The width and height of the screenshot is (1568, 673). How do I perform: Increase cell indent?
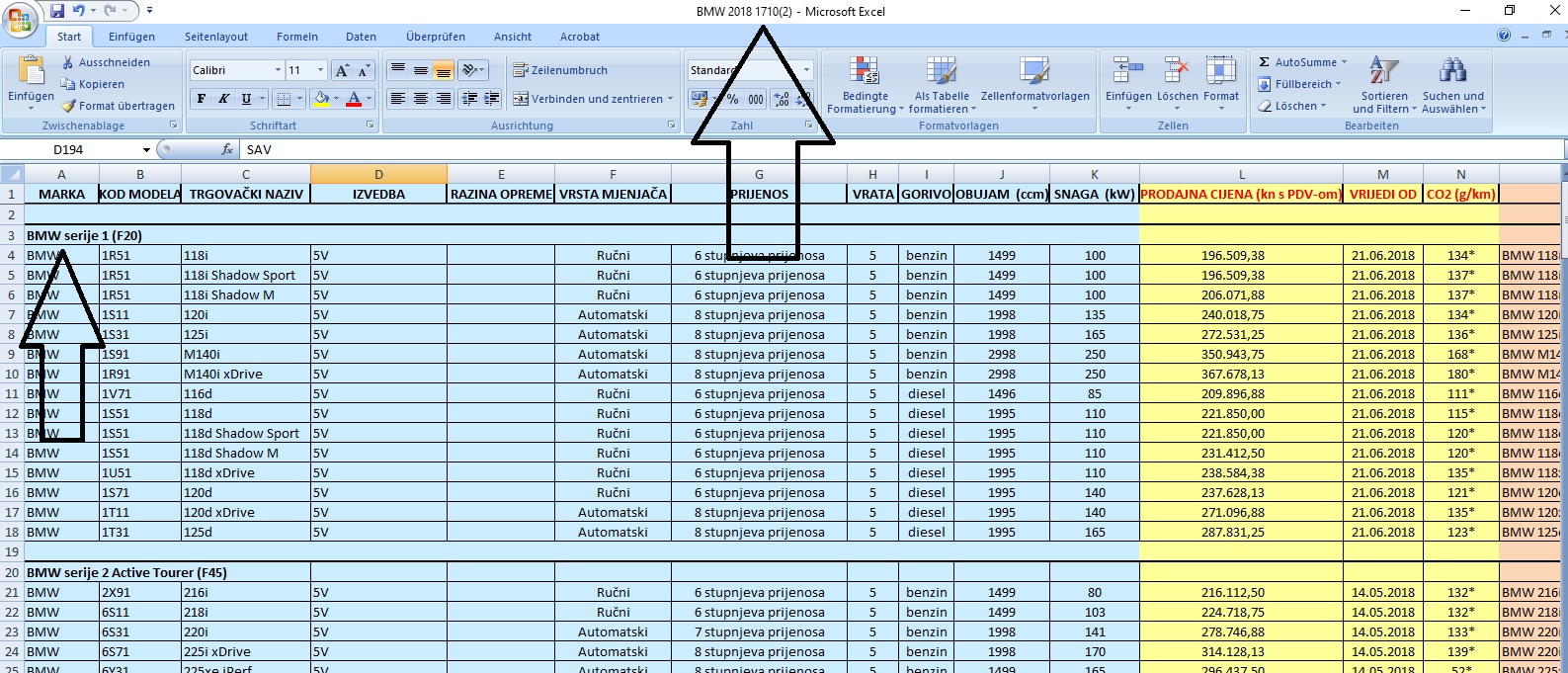point(492,99)
